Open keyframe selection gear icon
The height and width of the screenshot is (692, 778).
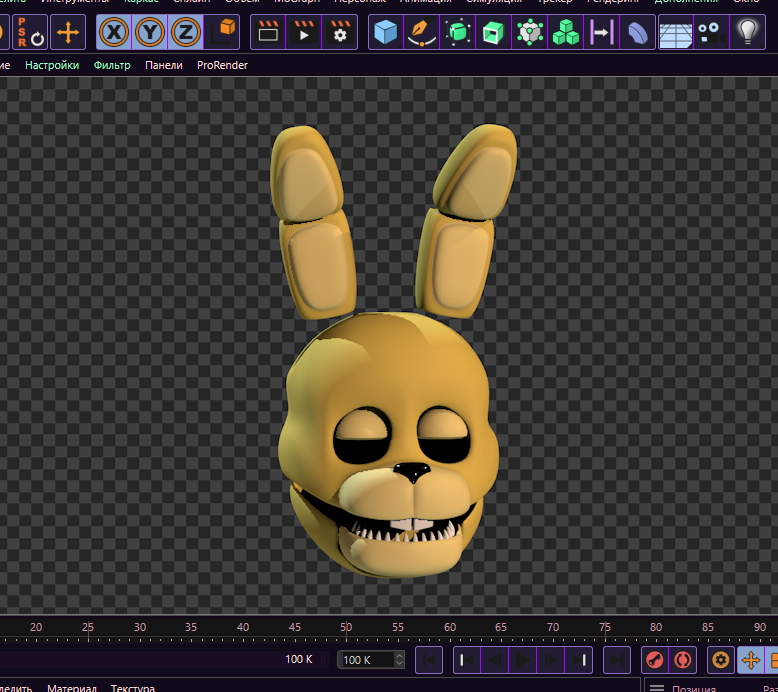[721, 660]
